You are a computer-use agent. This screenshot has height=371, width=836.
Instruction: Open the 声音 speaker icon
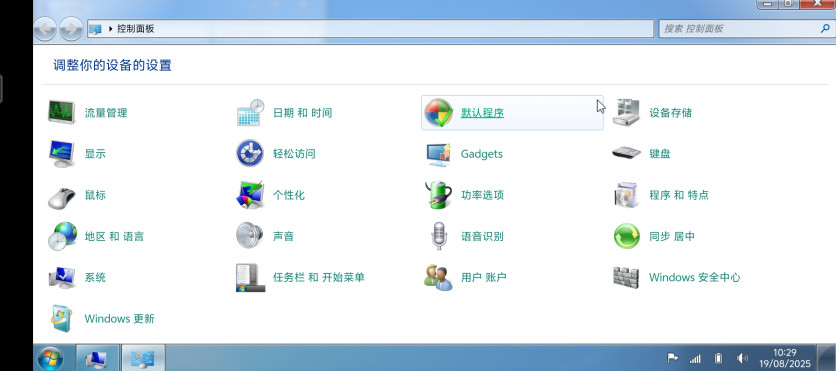click(250, 236)
